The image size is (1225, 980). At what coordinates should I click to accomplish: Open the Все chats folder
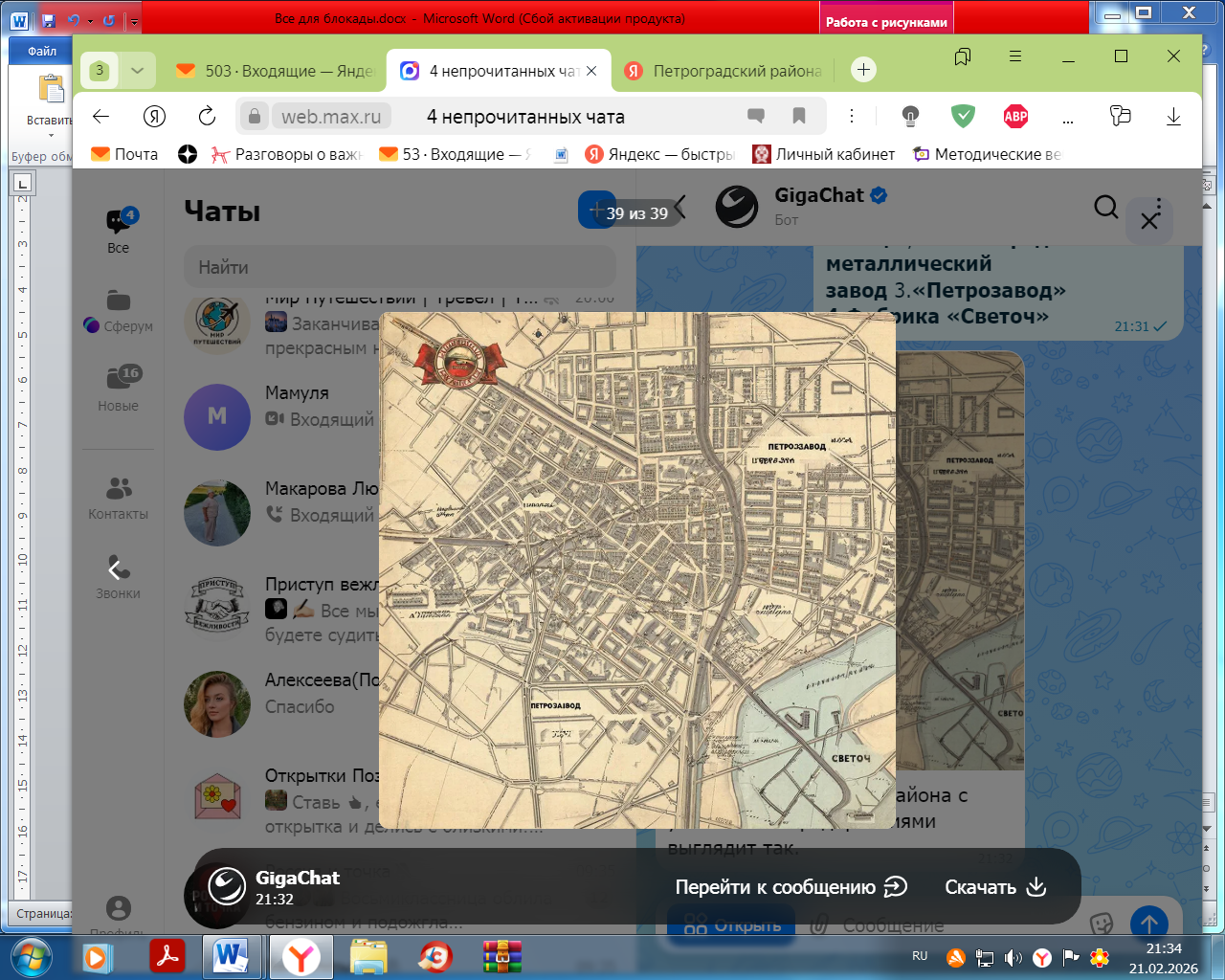point(119,231)
